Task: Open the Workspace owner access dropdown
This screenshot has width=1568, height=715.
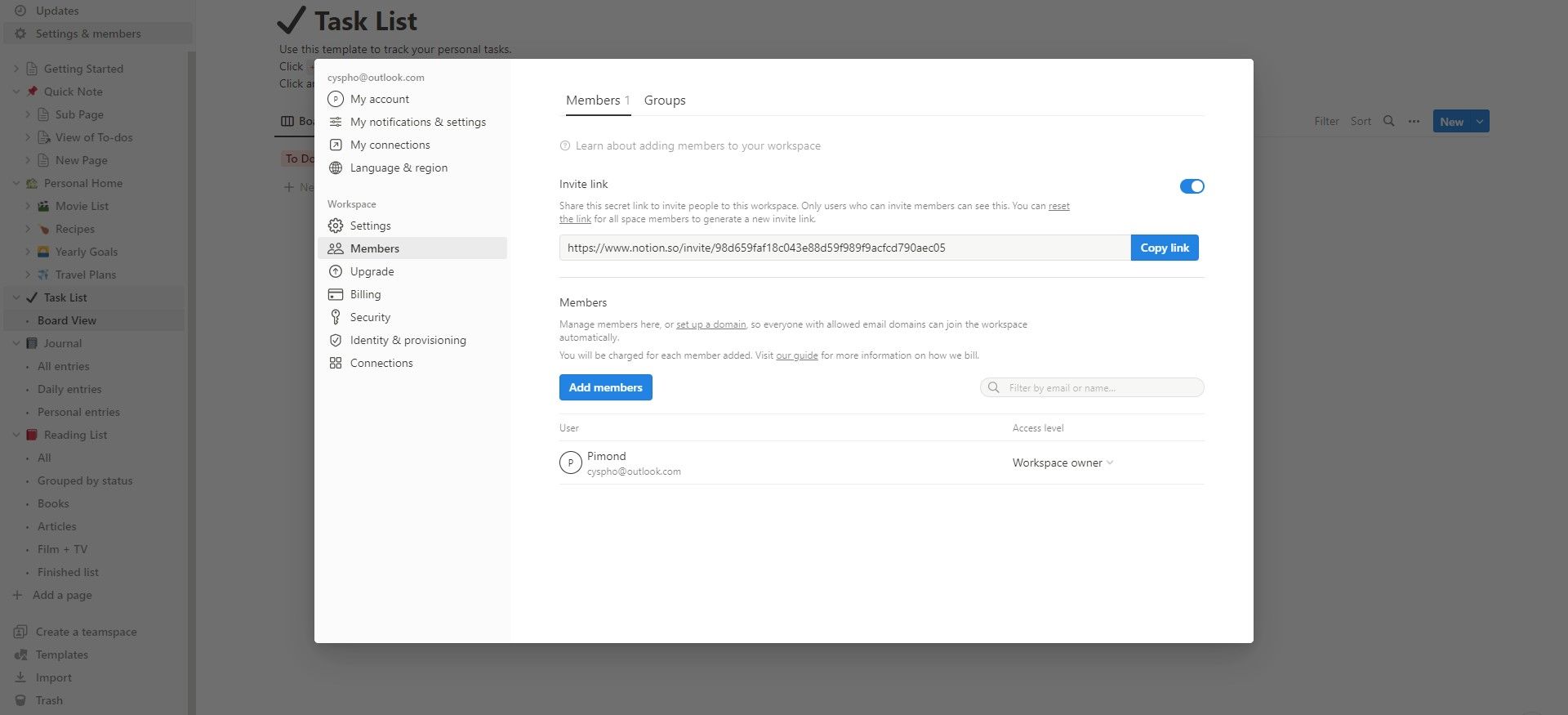Action: (x=1062, y=463)
